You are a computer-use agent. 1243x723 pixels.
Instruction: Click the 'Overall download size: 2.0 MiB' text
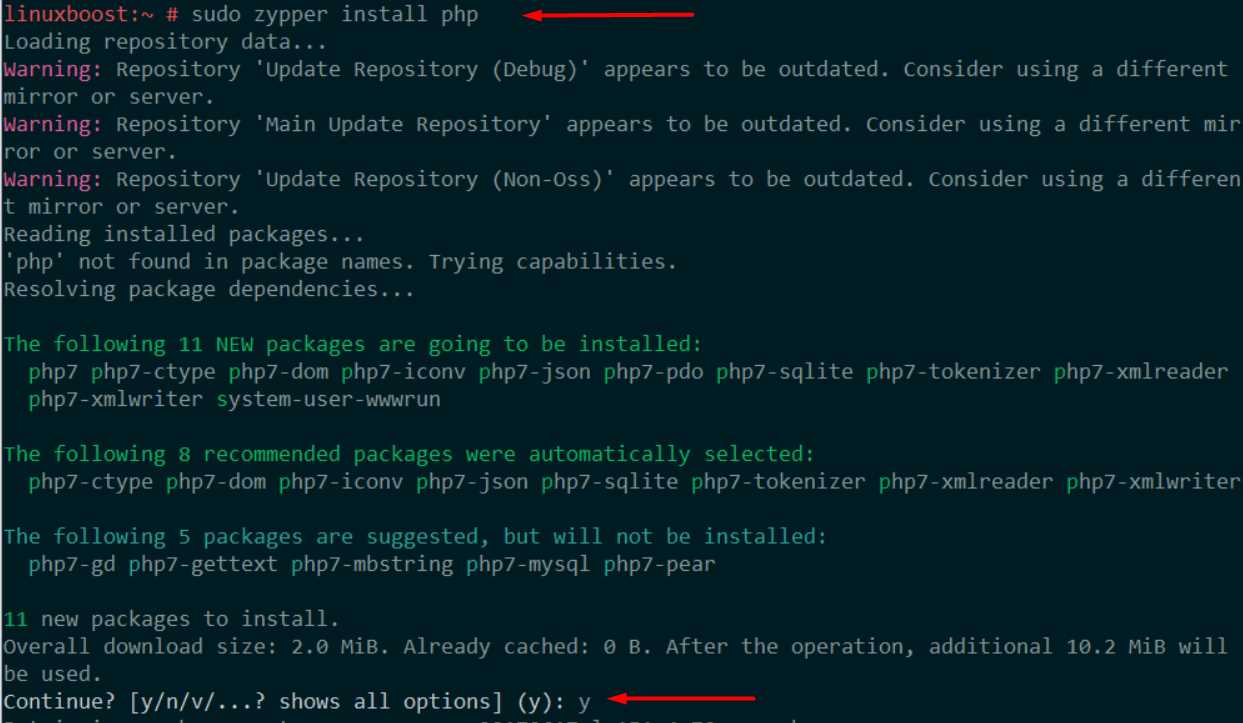click(x=190, y=647)
